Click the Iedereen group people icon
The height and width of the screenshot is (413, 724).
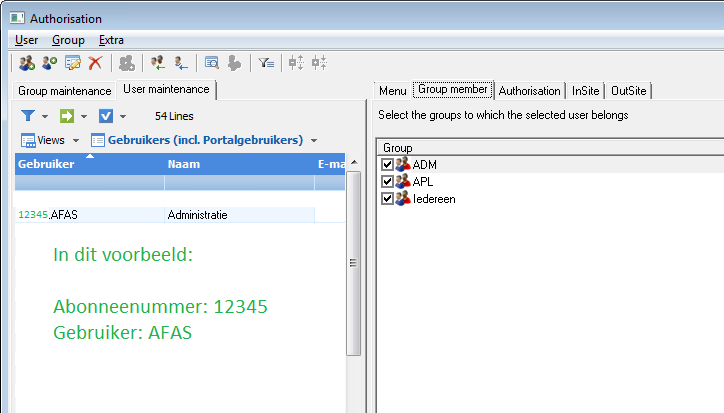pyautogui.click(x=403, y=198)
